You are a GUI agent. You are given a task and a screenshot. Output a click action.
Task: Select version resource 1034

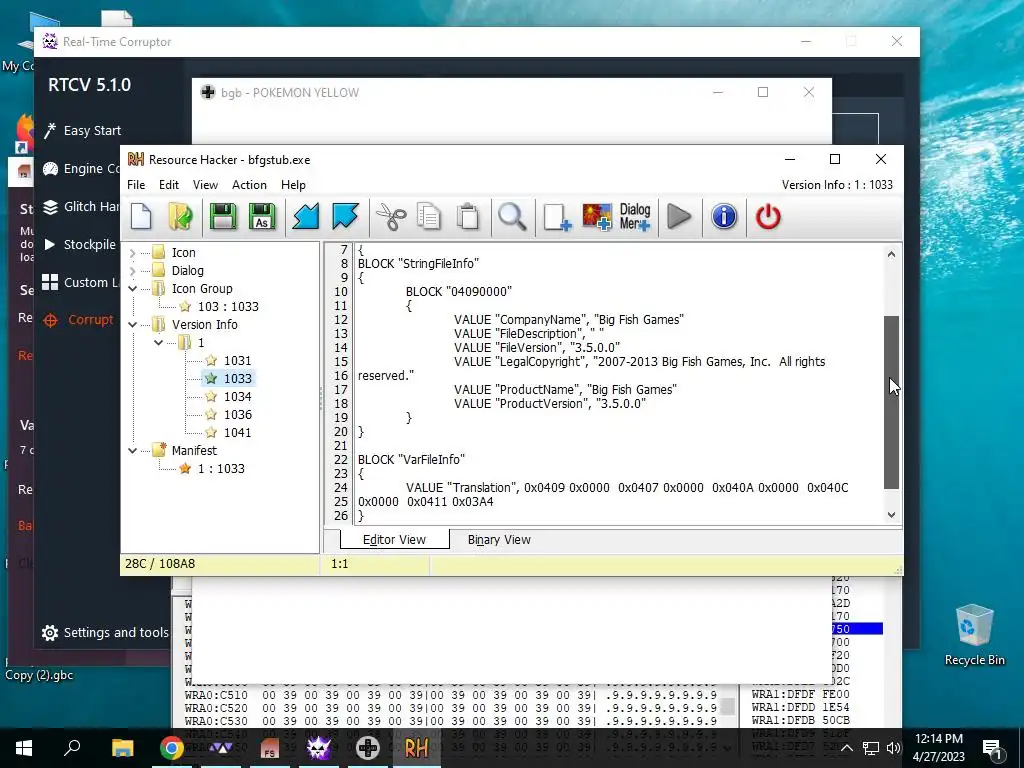[x=237, y=396]
